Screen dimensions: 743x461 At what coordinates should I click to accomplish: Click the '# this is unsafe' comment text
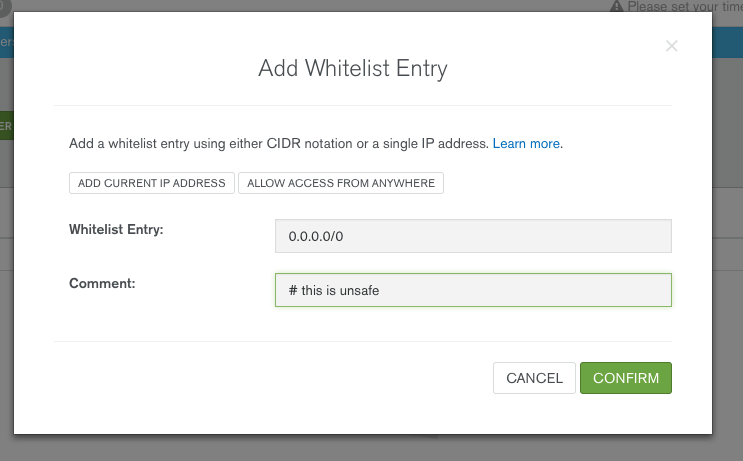click(x=334, y=290)
